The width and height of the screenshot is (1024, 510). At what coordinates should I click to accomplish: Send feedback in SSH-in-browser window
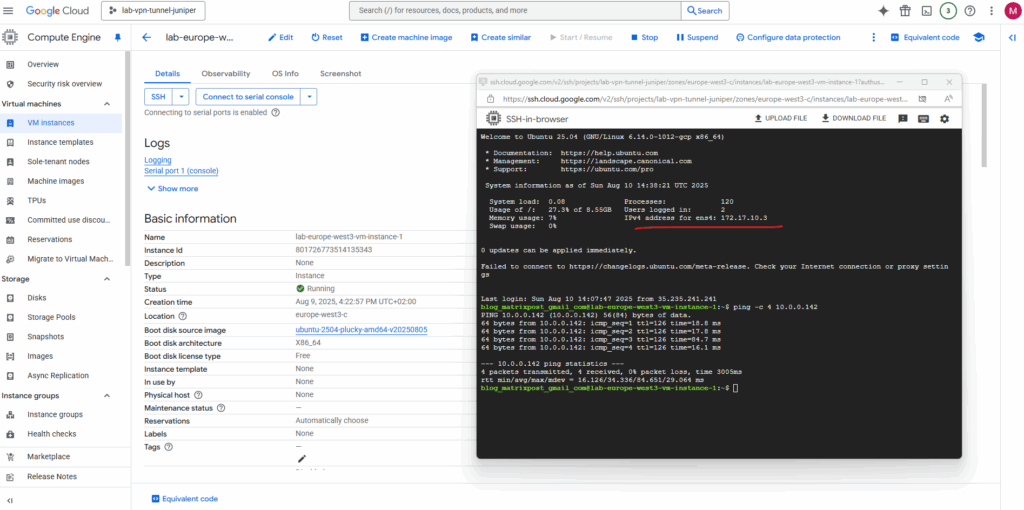[x=903, y=118]
